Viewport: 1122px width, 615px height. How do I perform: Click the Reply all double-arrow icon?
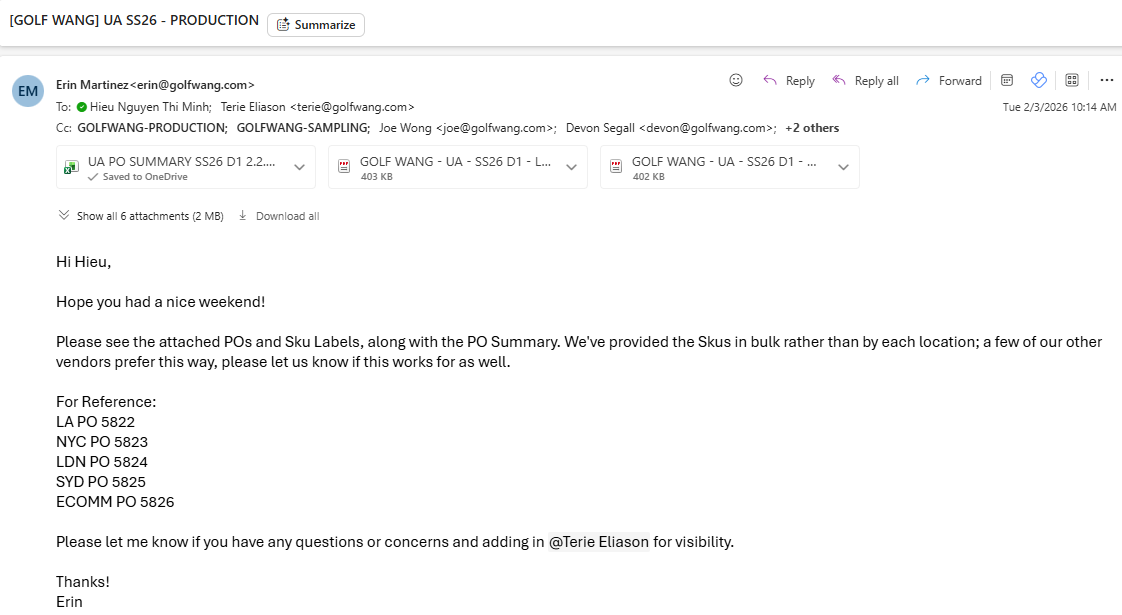[x=839, y=80]
